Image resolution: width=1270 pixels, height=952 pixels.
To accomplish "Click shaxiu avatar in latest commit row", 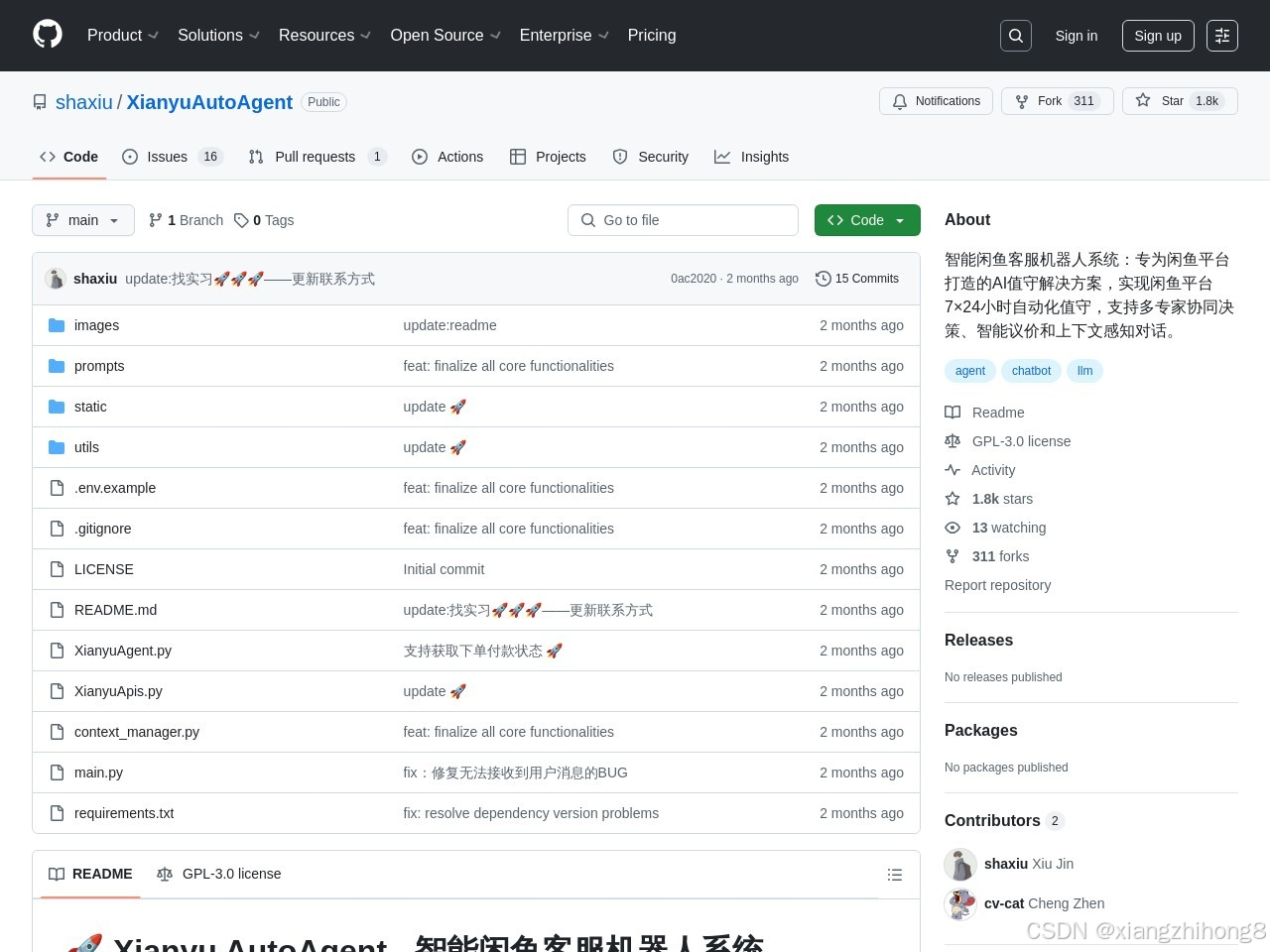I will [x=56, y=279].
